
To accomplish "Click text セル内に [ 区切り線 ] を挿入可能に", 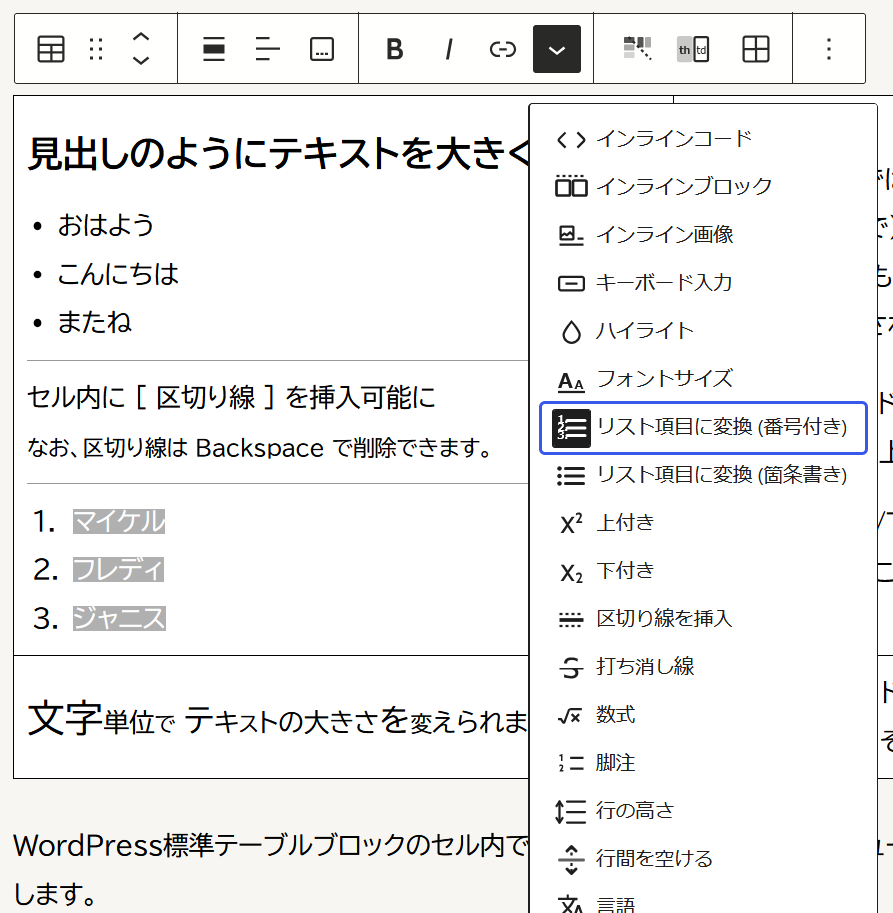I will tap(231, 398).
